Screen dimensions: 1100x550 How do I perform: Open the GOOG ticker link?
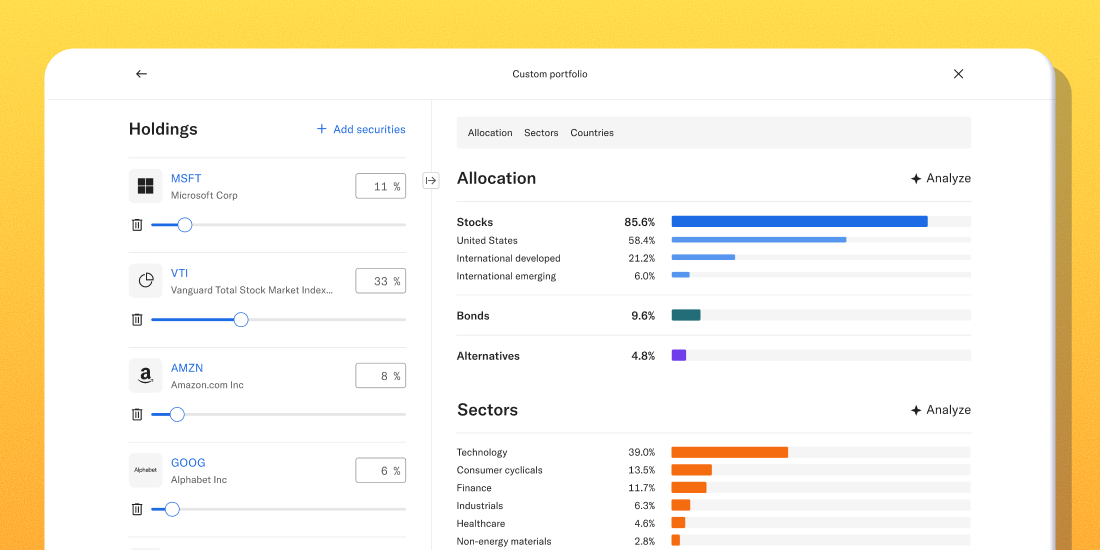188,462
